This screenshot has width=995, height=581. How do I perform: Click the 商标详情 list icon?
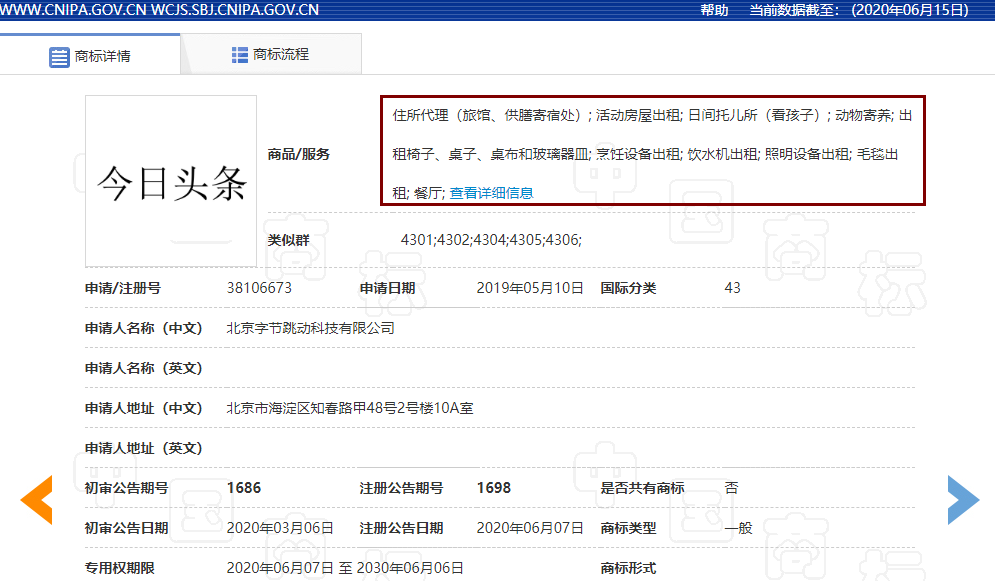tap(59, 57)
